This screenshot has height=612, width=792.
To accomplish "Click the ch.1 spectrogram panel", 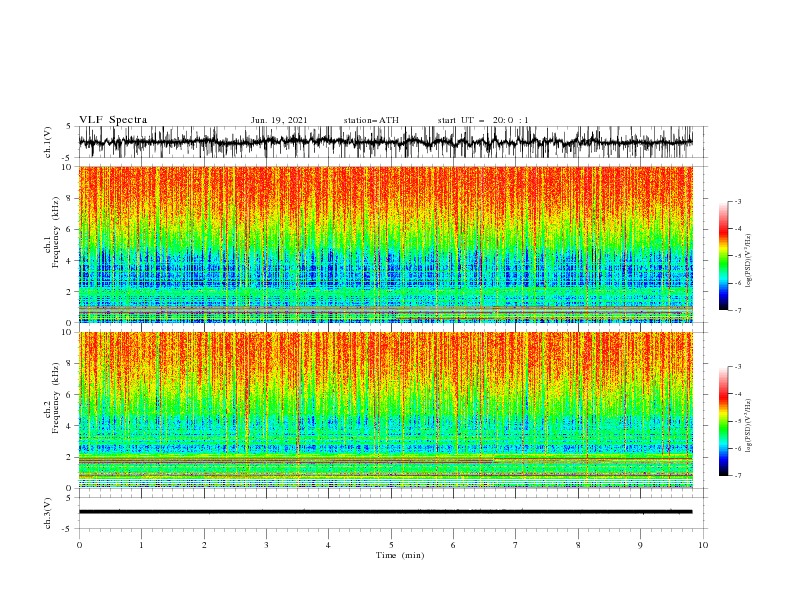I will pyautogui.click(x=385, y=244).
